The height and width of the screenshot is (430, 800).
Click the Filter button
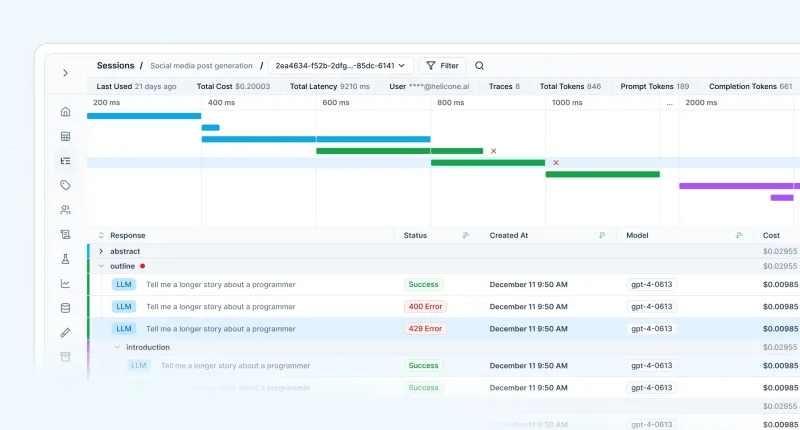(442, 65)
